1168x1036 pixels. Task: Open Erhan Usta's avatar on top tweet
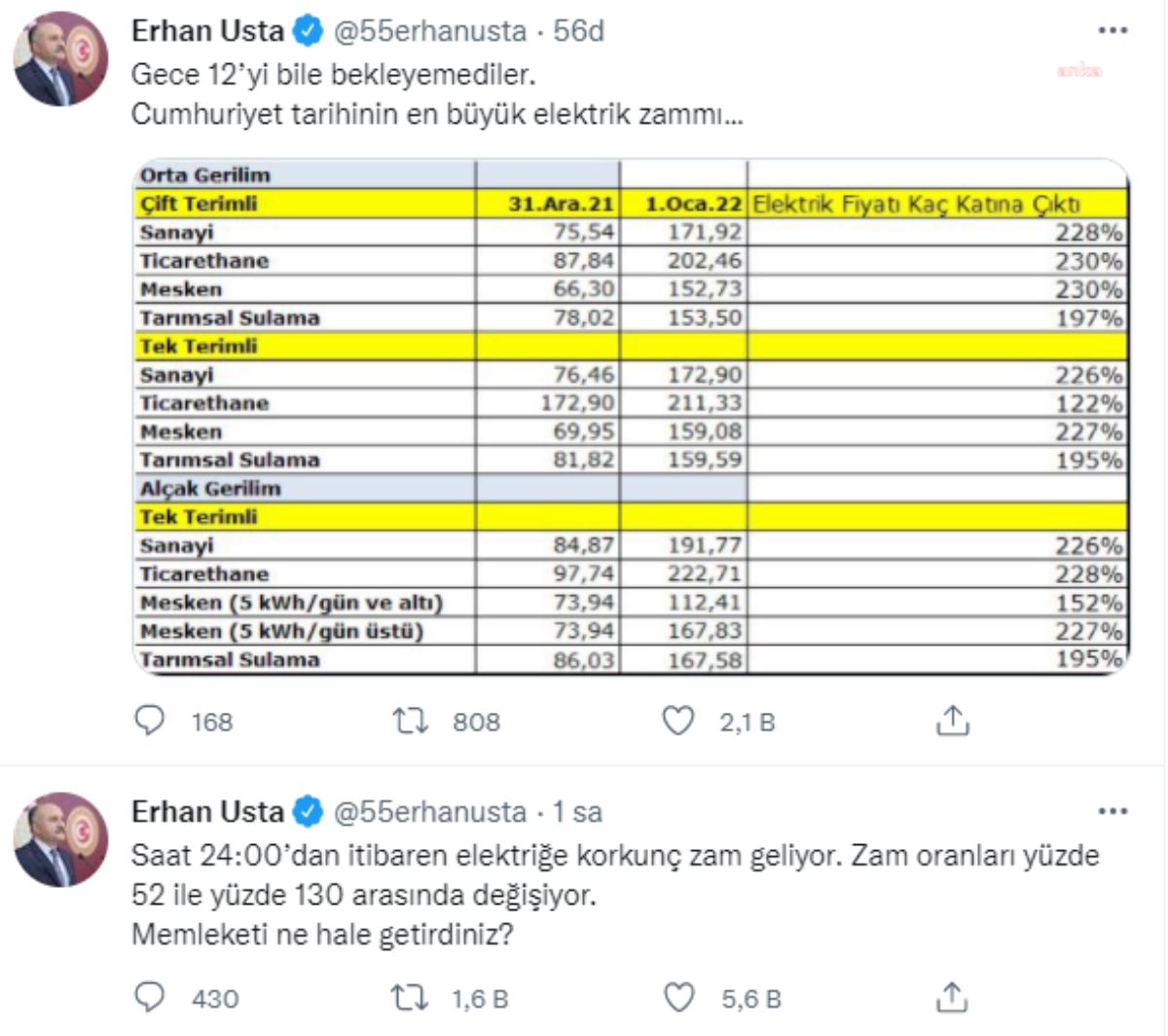point(60,59)
